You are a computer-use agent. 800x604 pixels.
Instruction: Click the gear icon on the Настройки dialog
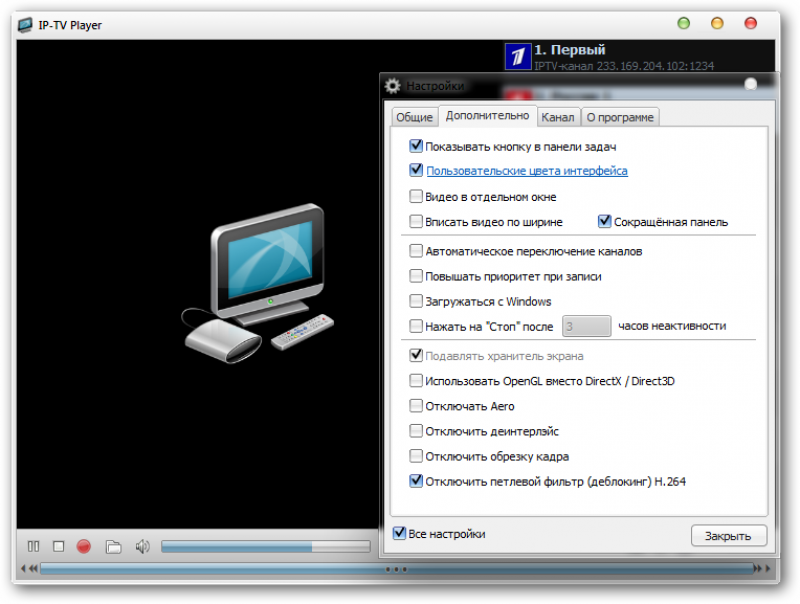point(391,86)
